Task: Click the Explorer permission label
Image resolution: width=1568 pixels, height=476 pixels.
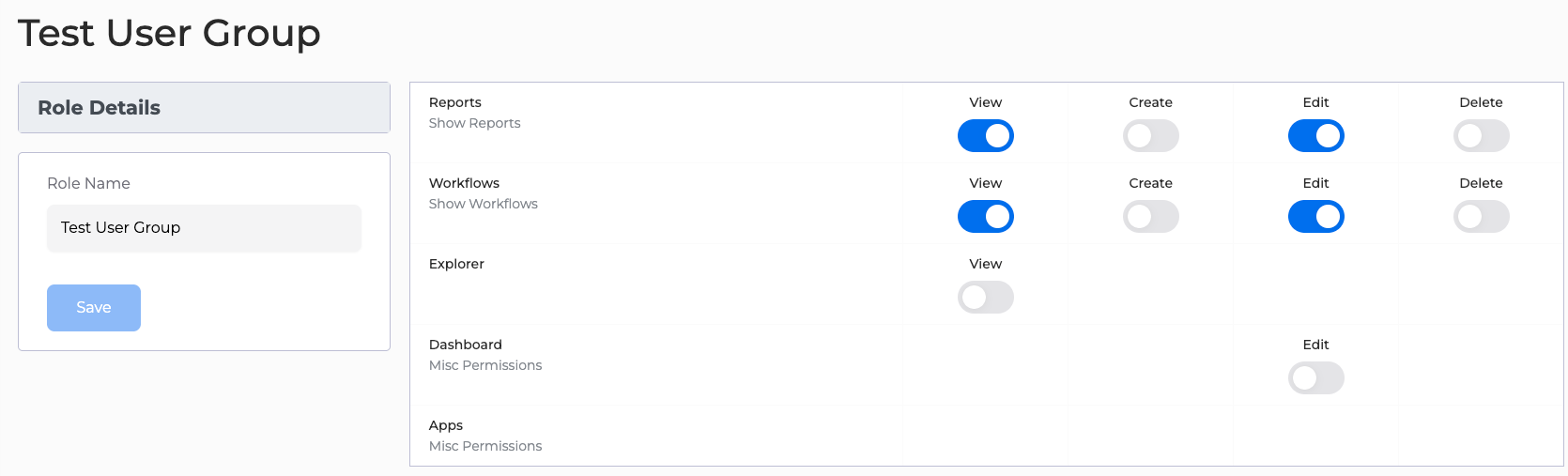Action: click(456, 264)
